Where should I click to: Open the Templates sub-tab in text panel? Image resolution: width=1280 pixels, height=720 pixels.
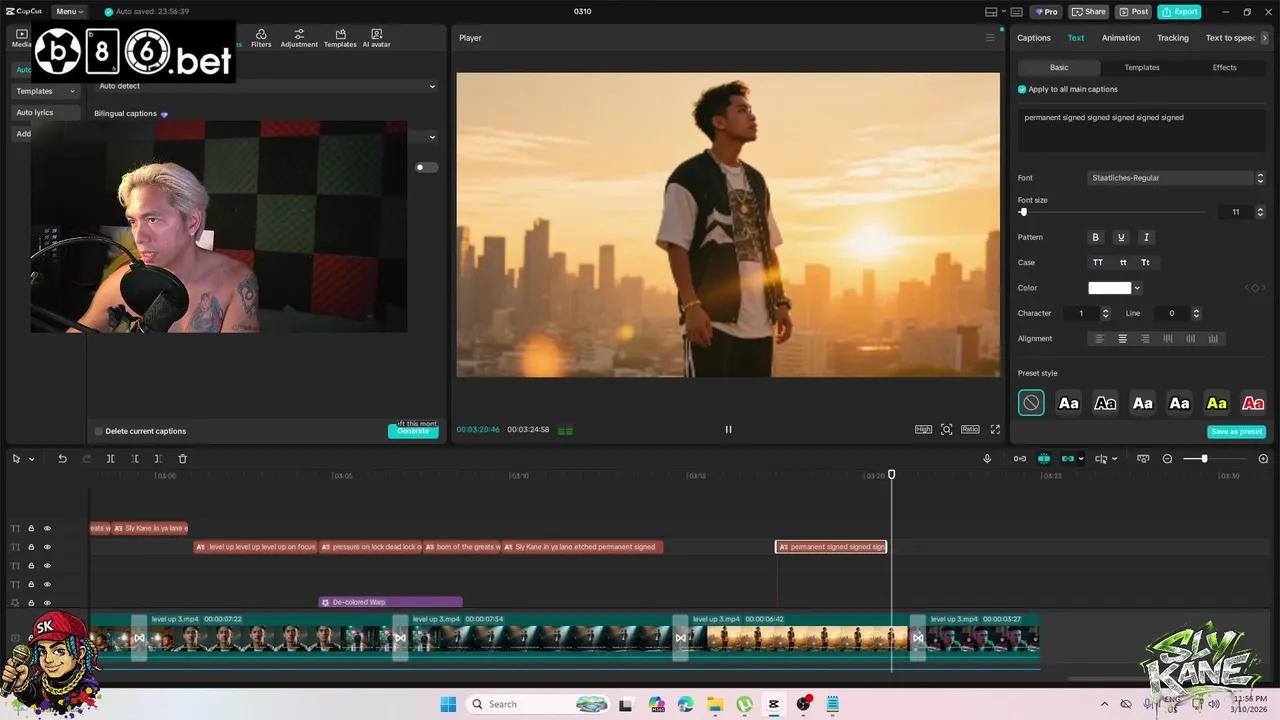pos(1142,68)
